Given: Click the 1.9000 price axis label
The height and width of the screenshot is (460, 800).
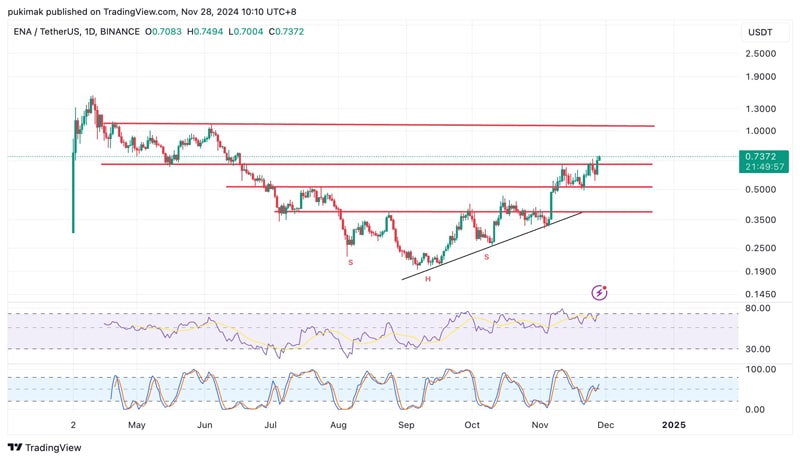Looking at the screenshot, I should [x=760, y=76].
